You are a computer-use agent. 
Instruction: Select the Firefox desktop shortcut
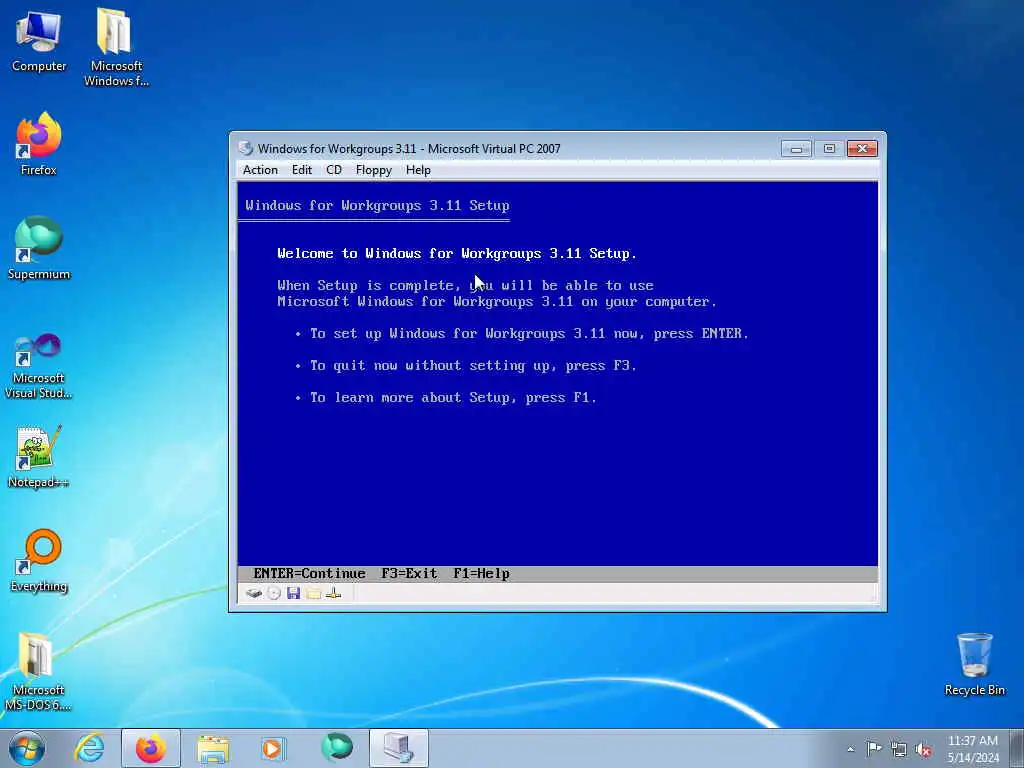click(39, 144)
